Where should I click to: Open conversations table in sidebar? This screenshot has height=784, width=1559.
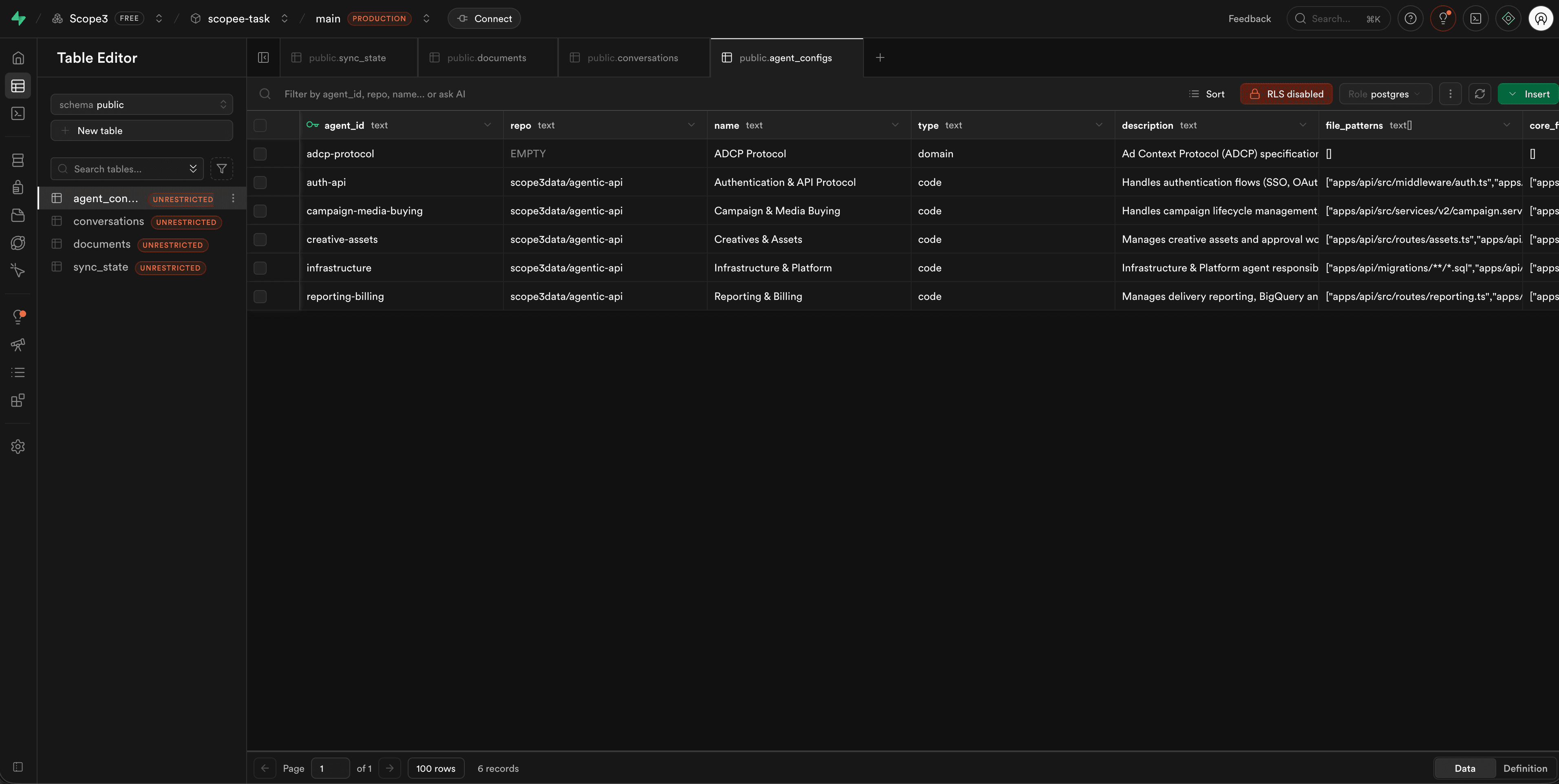[141, 221]
